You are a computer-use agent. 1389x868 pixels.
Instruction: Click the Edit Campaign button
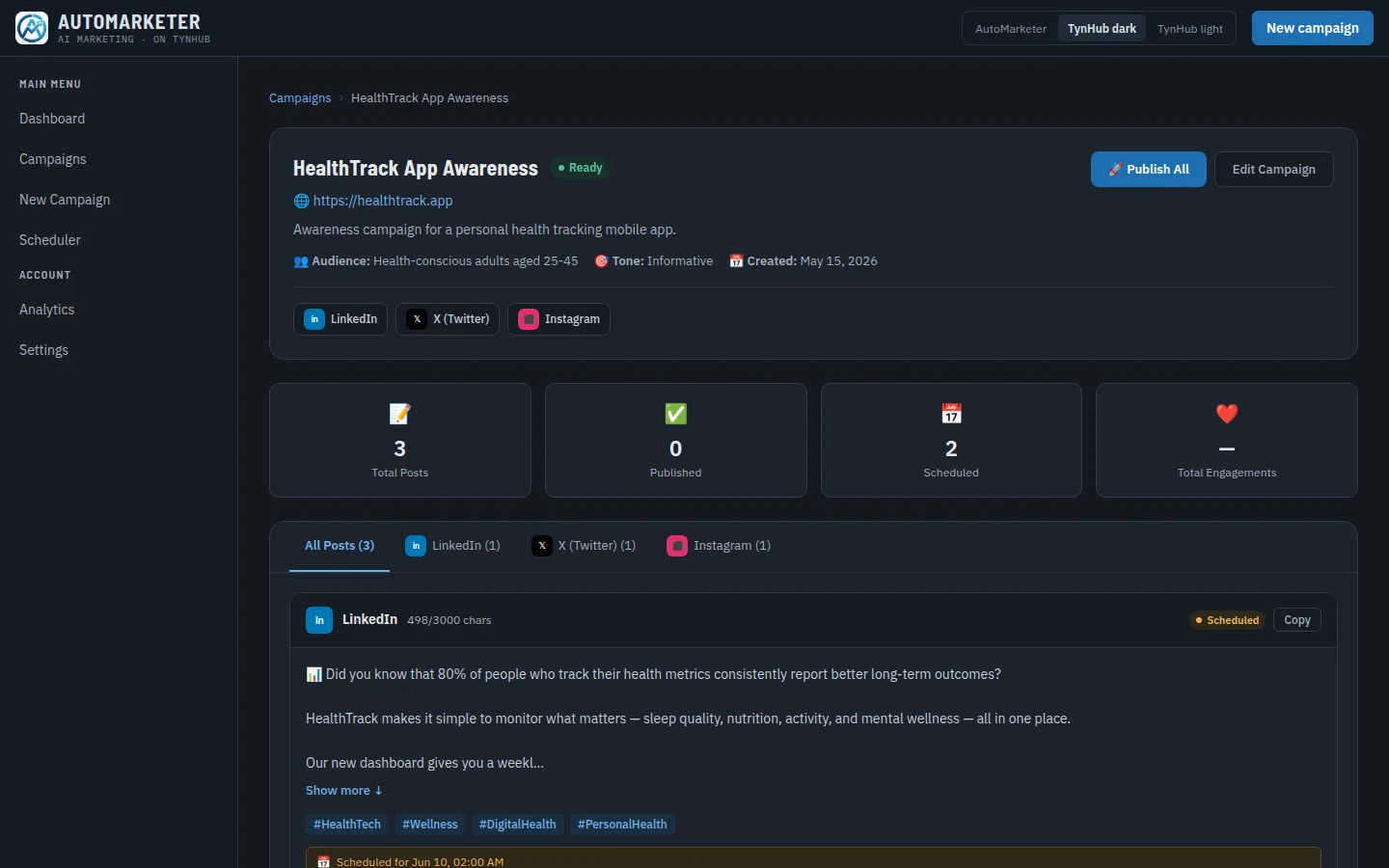pyautogui.click(x=1274, y=170)
